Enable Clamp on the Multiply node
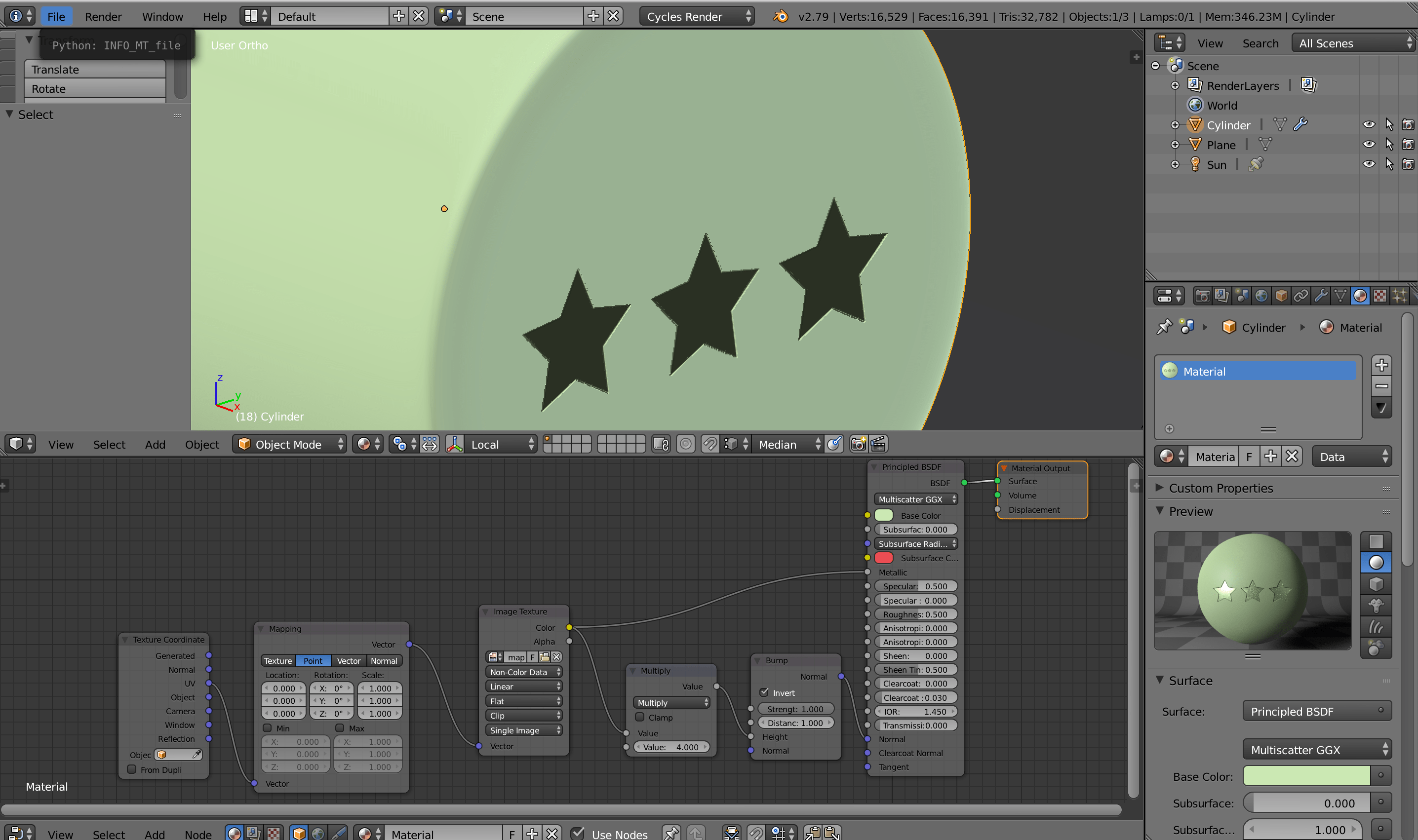 (640, 717)
